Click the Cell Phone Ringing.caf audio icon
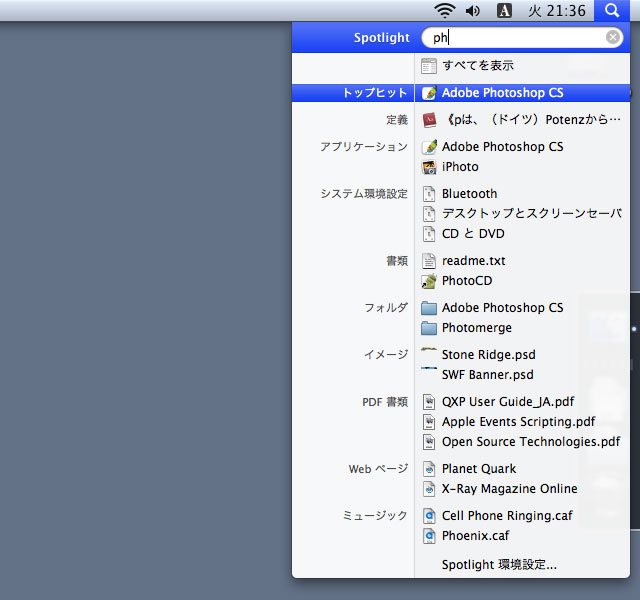Image resolution: width=640 pixels, height=600 pixels. pos(429,516)
